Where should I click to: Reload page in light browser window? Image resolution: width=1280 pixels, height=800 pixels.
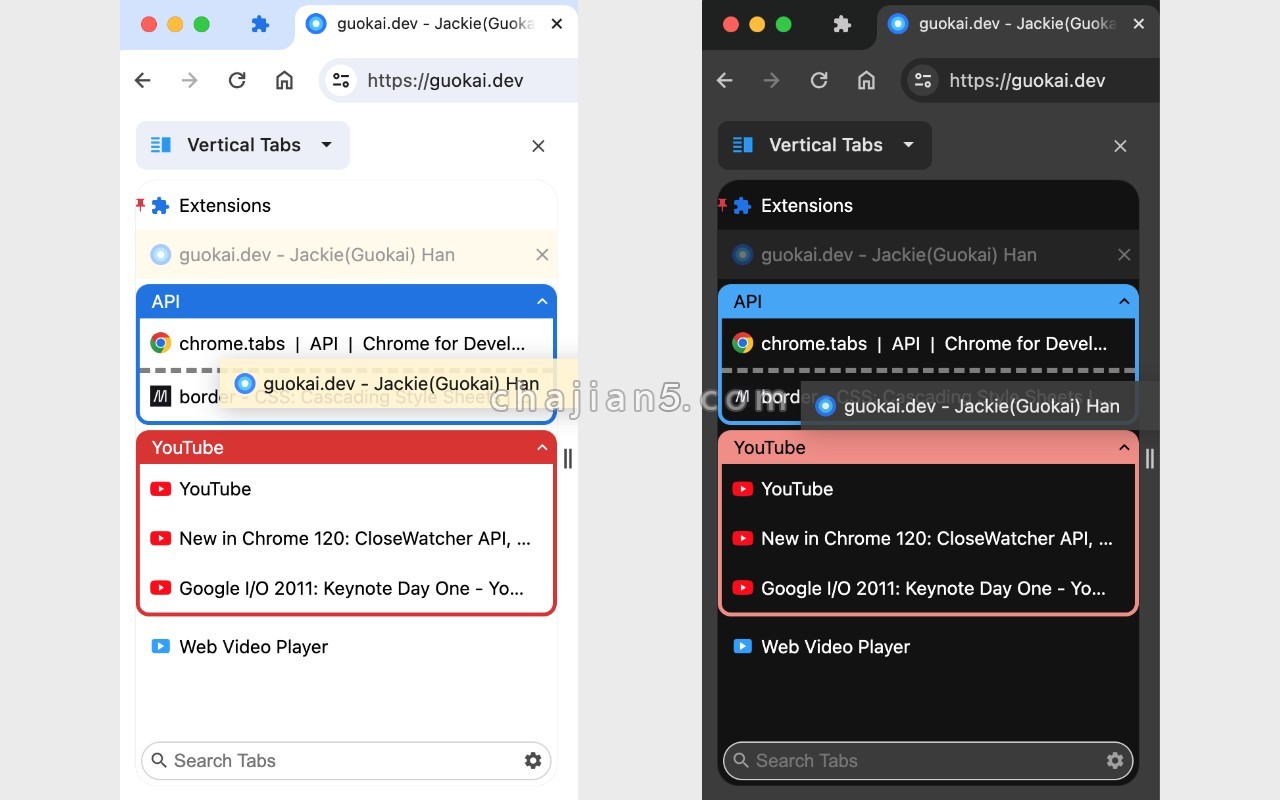[237, 81]
